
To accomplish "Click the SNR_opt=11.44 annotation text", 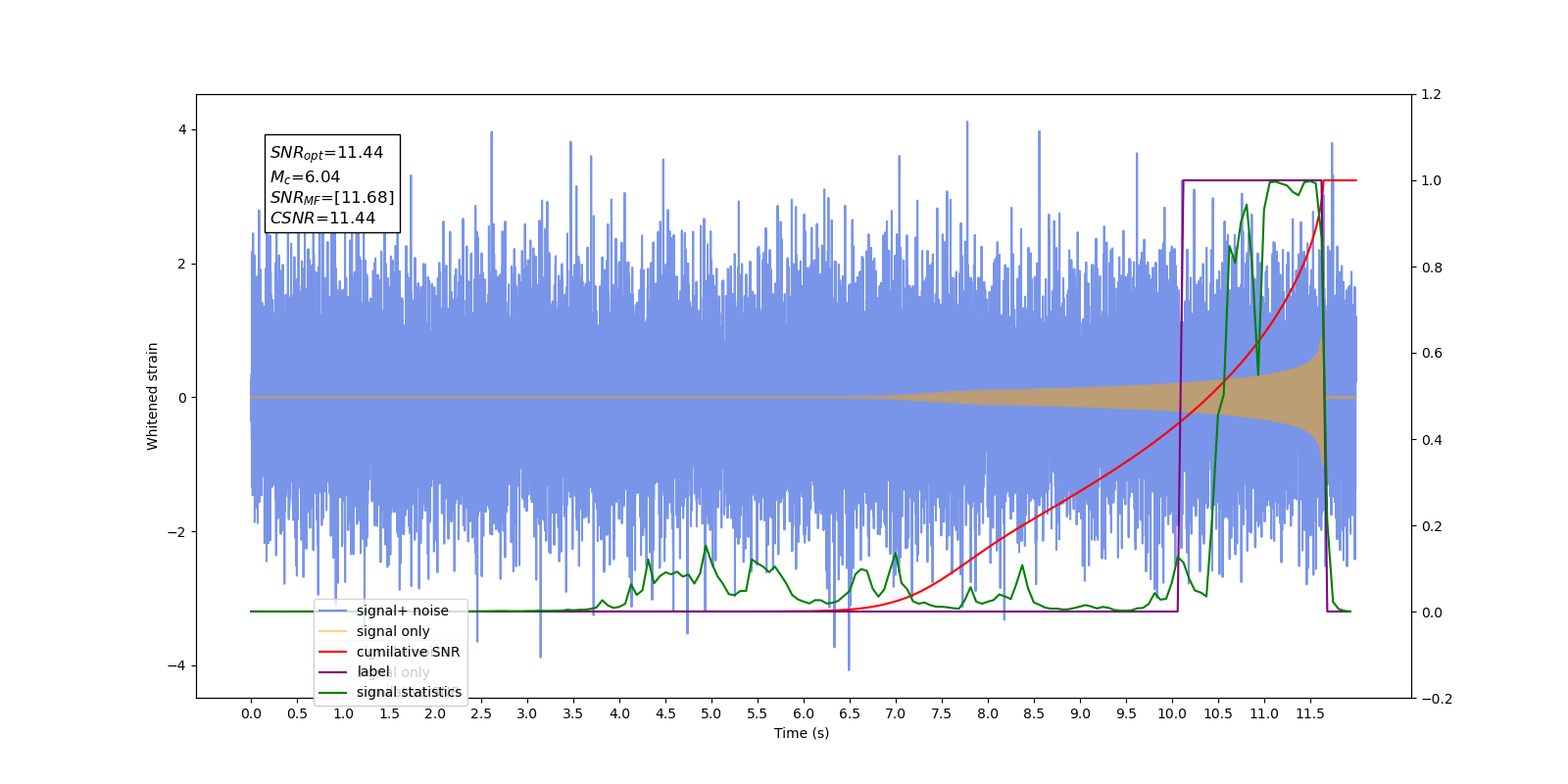I will point(326,153).
